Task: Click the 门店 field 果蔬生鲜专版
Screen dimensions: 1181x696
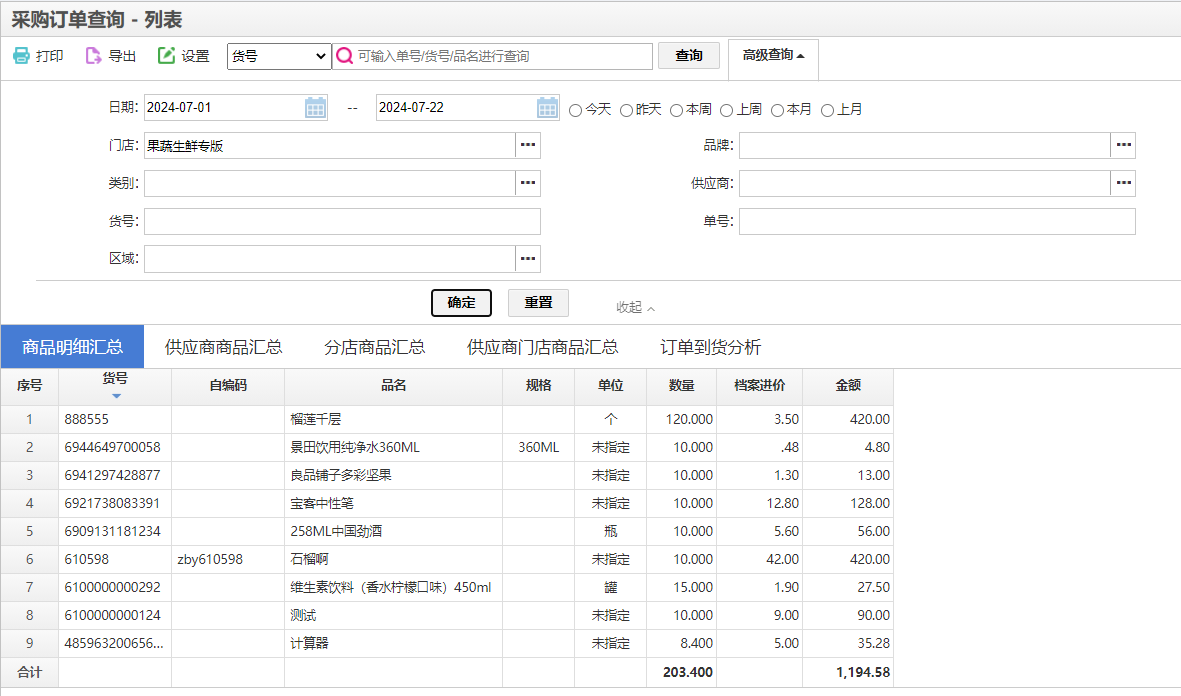Action: click(x=330, y=145)
